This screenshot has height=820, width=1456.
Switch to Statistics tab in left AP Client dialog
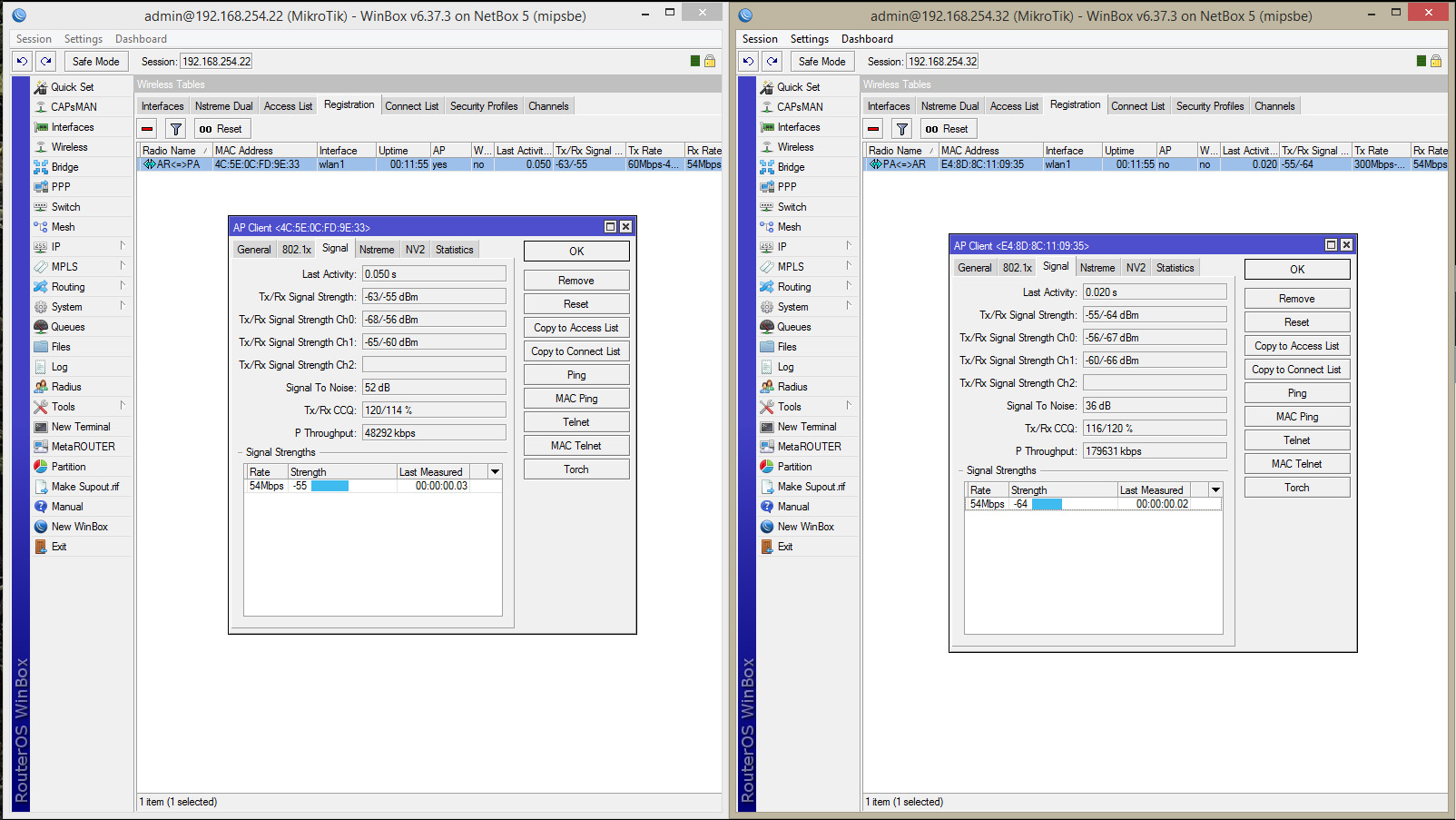click(x=454, y=250)
